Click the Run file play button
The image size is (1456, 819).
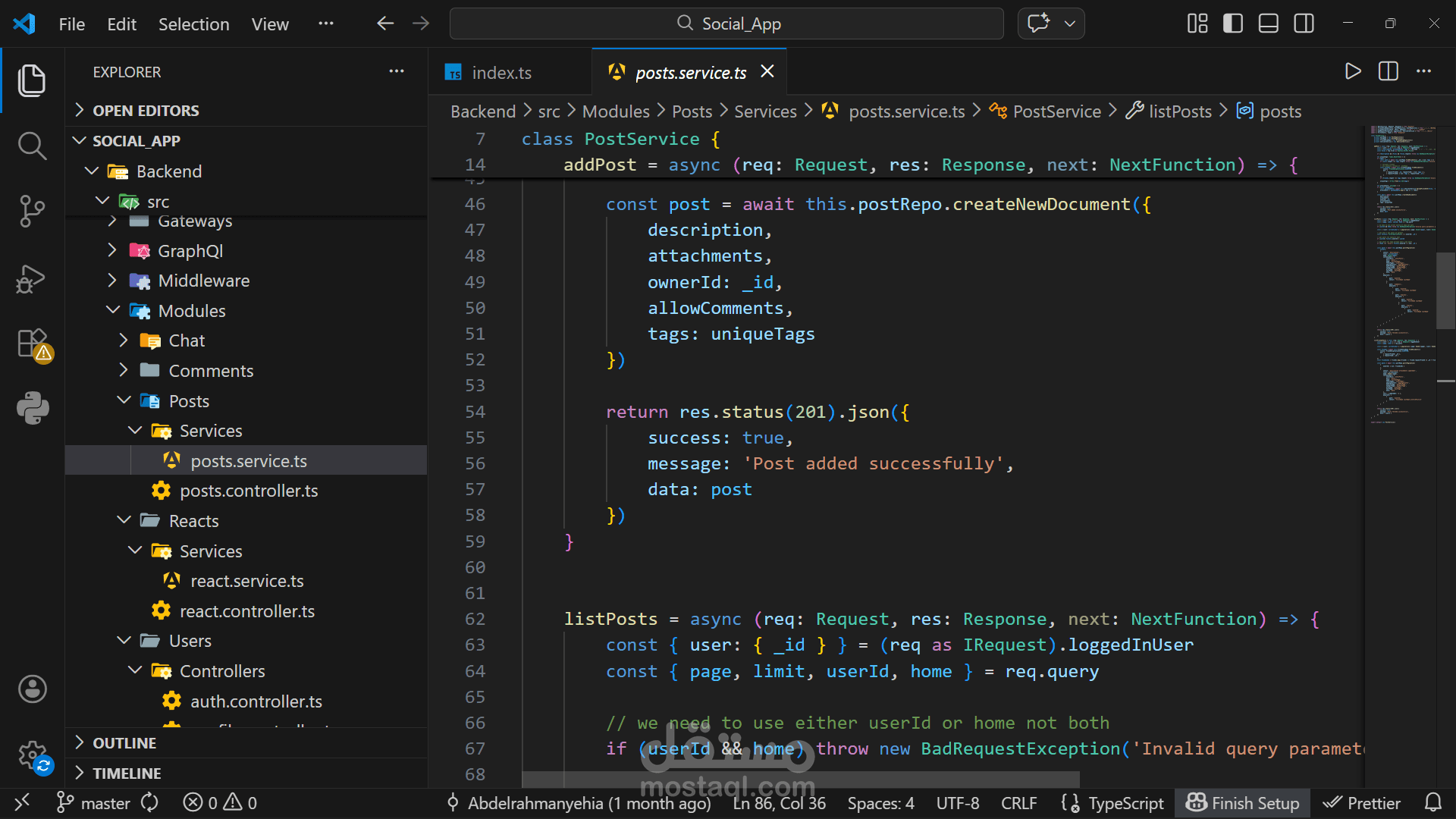1352,72
